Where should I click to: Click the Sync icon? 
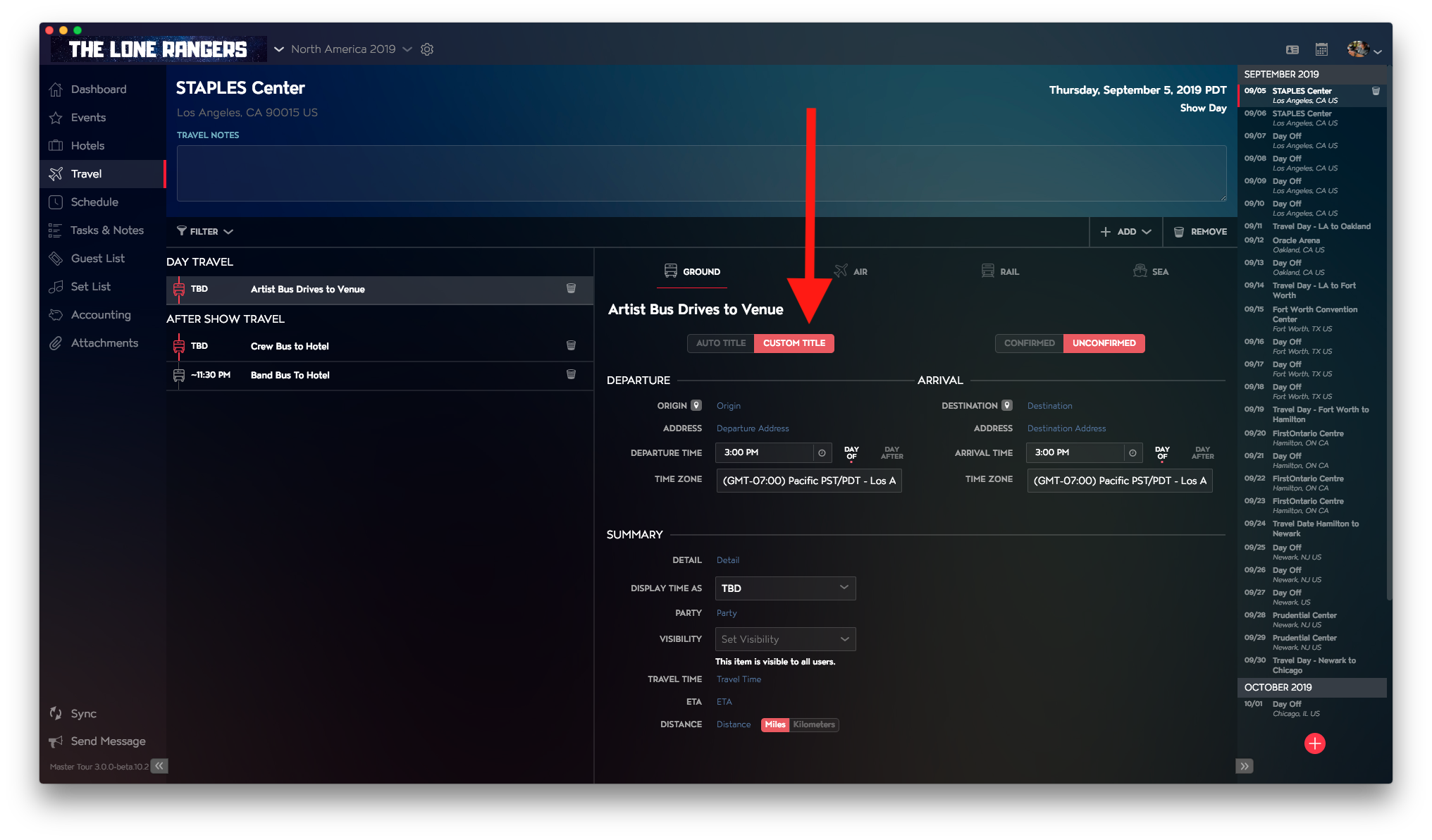tap(56, 713)
